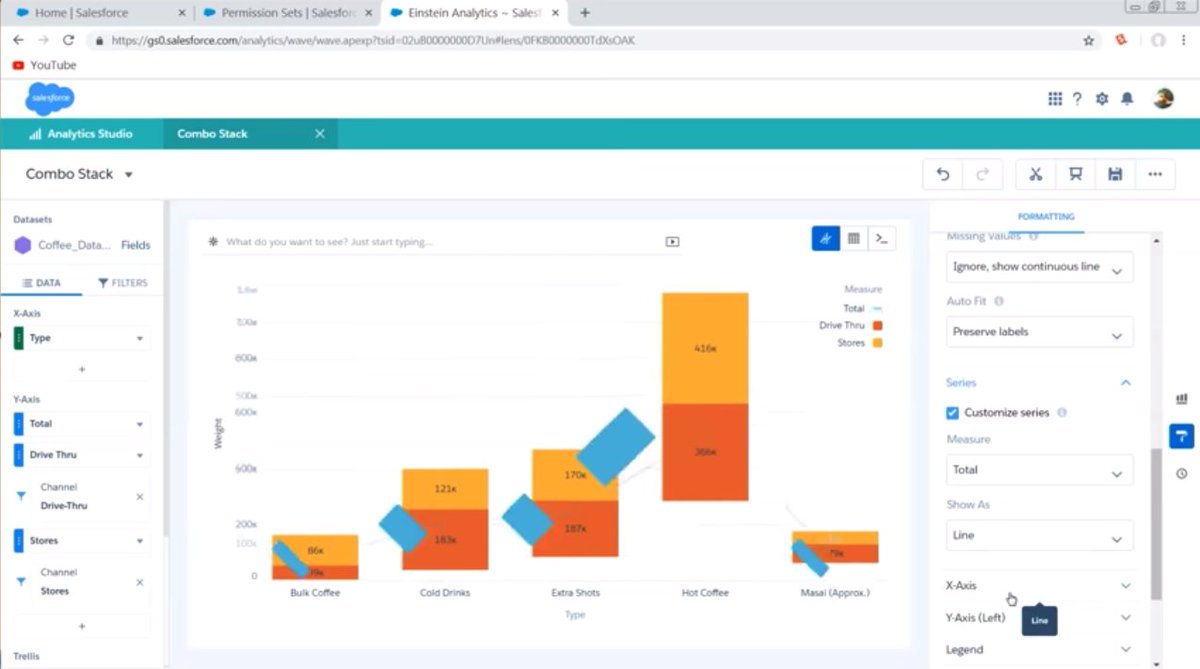Open the Measure dropdown showing Total
This screenshot has height=669, width=1200.
coord(1040,470)
